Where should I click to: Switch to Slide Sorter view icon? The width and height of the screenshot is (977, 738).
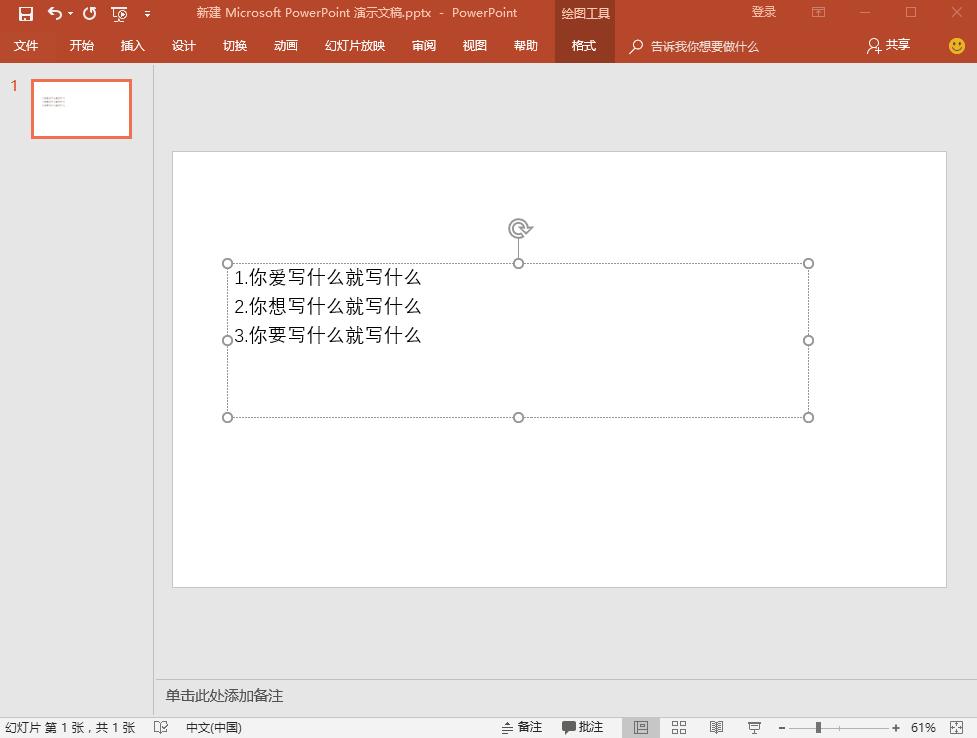coord(679,727)
